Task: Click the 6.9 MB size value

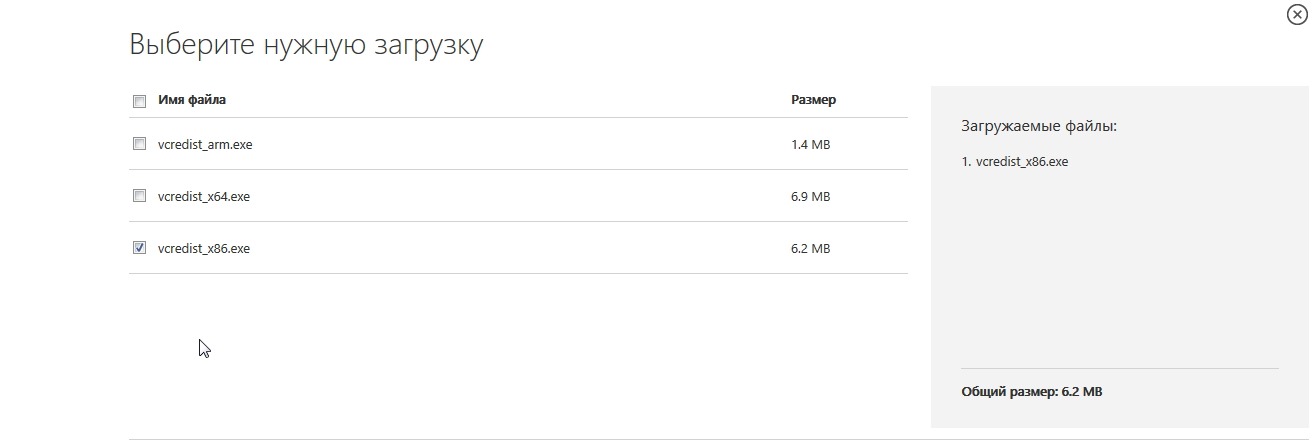Action: coord(810,196)
